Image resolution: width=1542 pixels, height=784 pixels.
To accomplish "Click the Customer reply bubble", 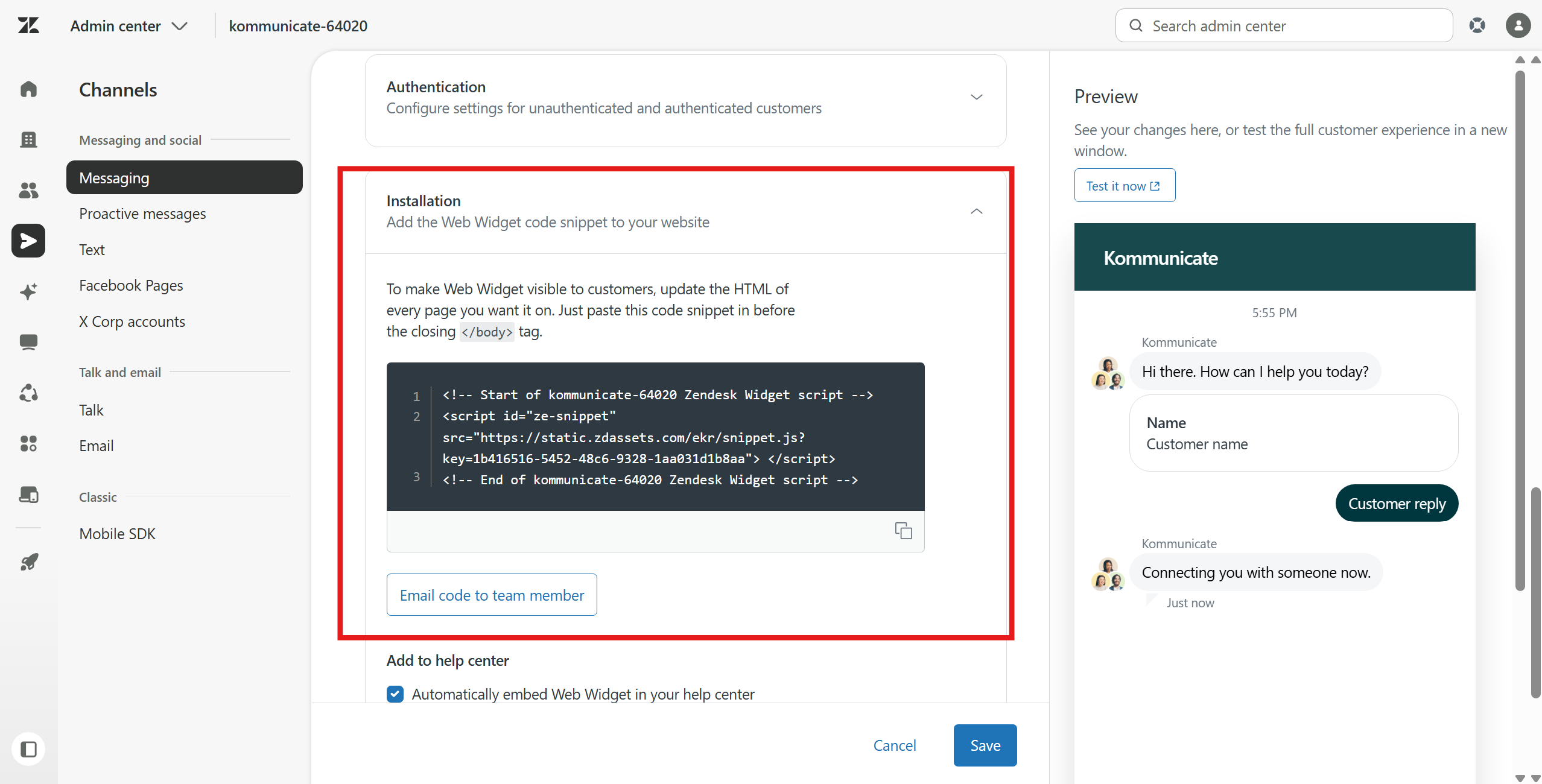I will [1397, 503].
